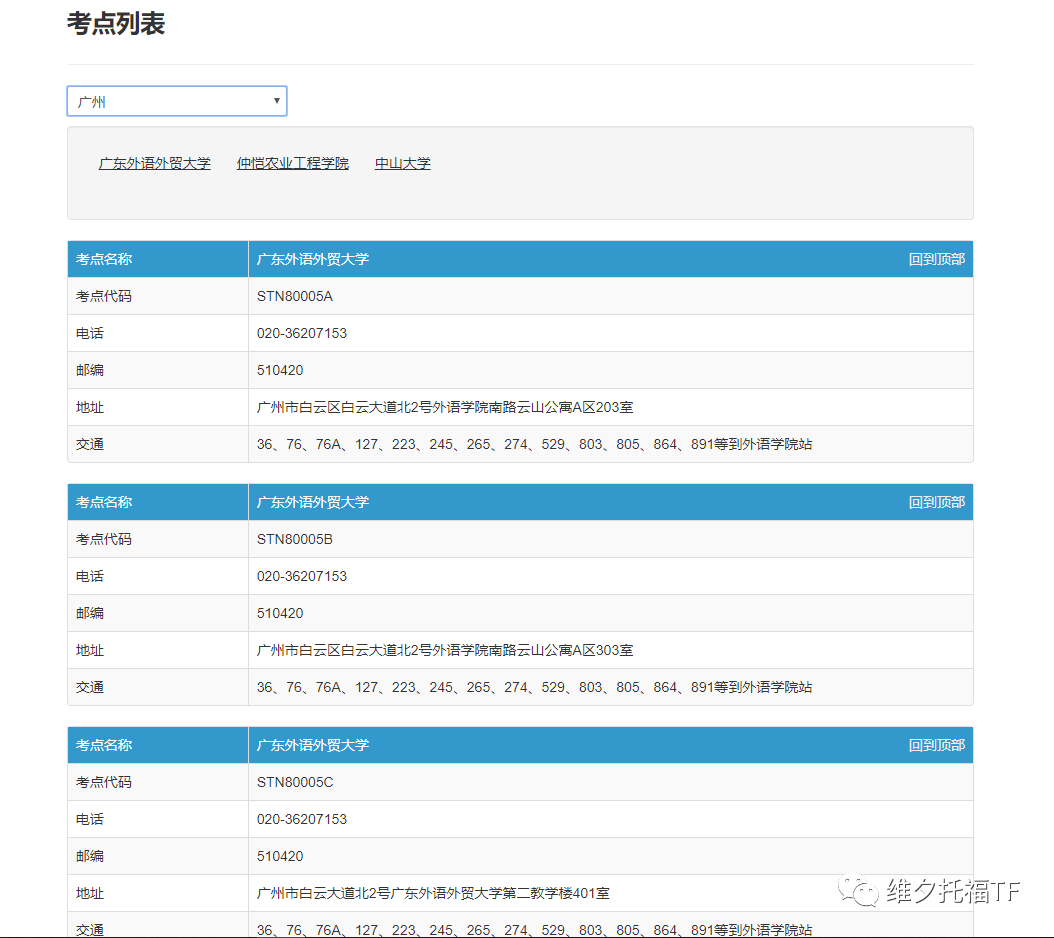The width and height of the screenshot is (1054, 938).
Task: Click the 考点名称 header of the first table
Action: pos(104,260)
